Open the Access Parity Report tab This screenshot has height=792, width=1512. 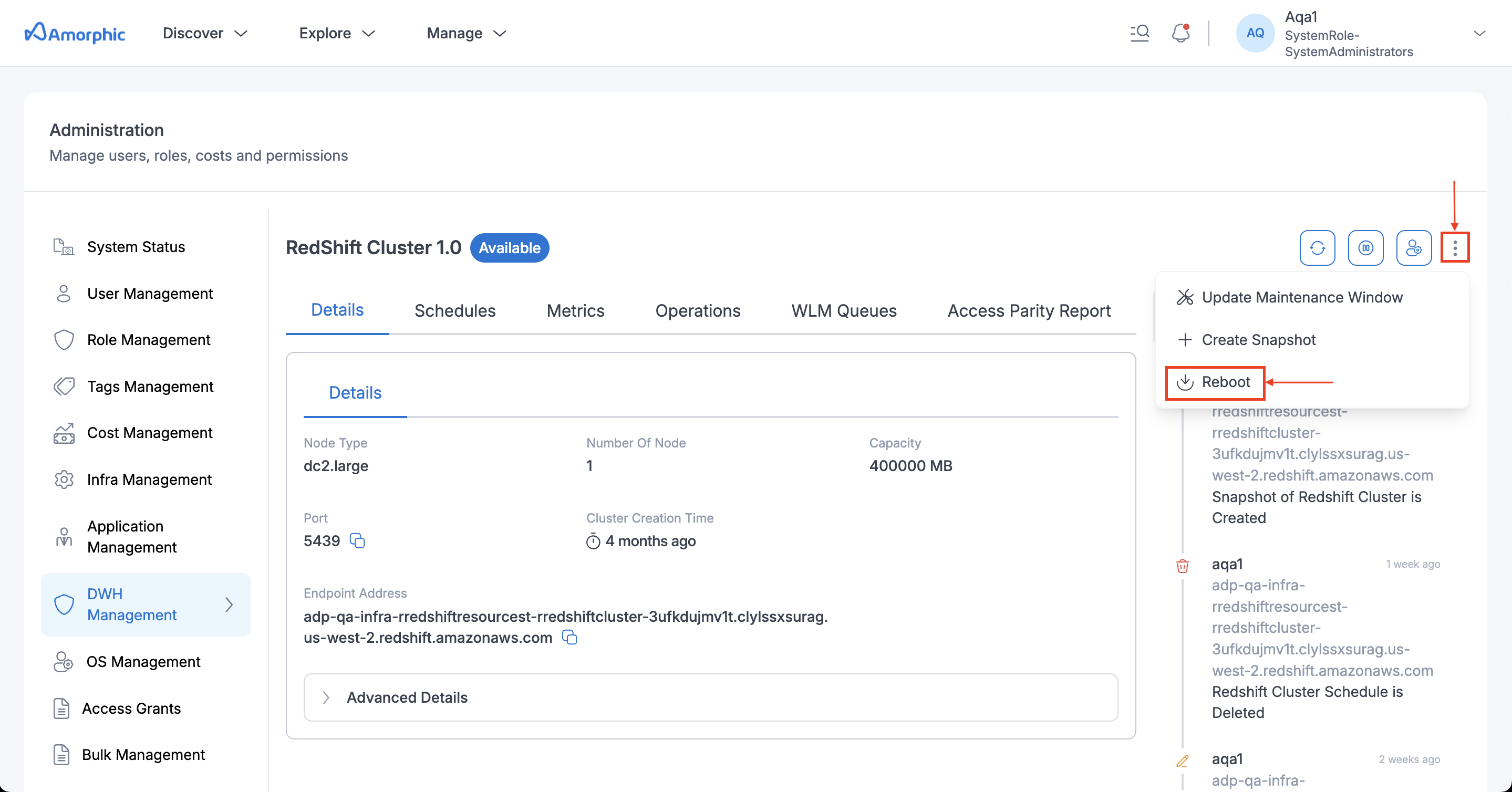click(x=1029, y=310)
